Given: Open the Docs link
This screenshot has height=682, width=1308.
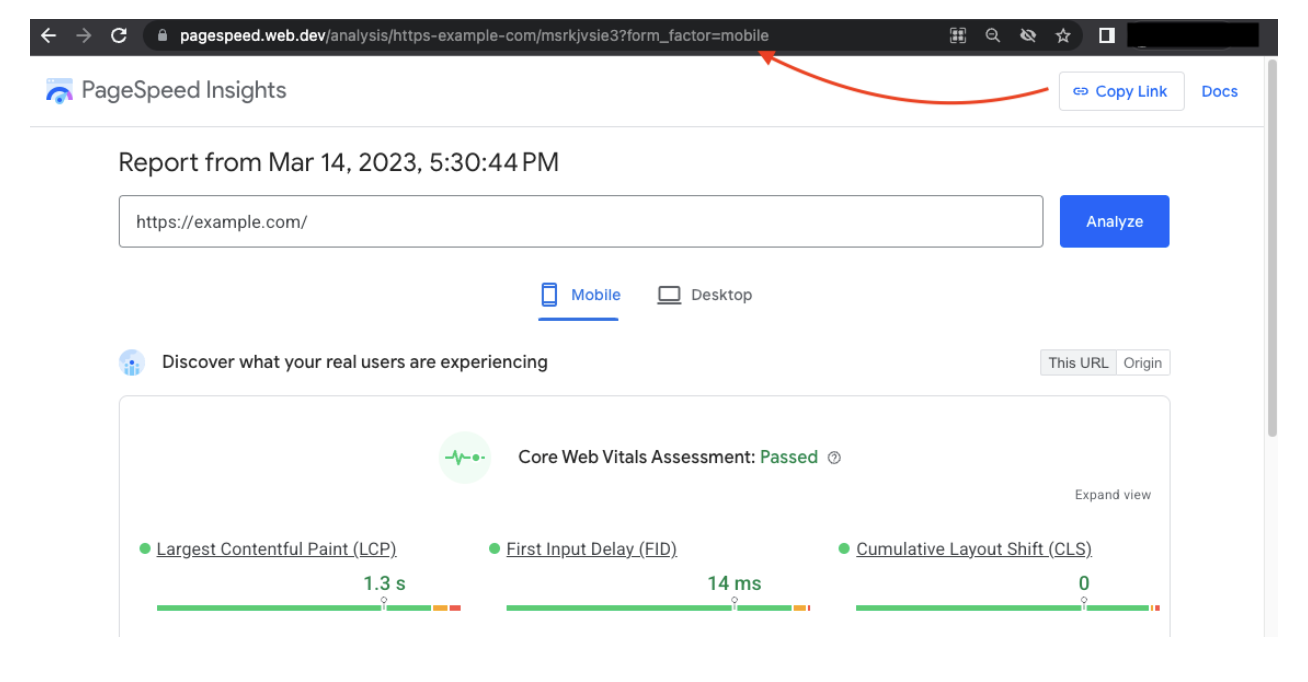Looking at the screenshot, I should coord(1219,91).
